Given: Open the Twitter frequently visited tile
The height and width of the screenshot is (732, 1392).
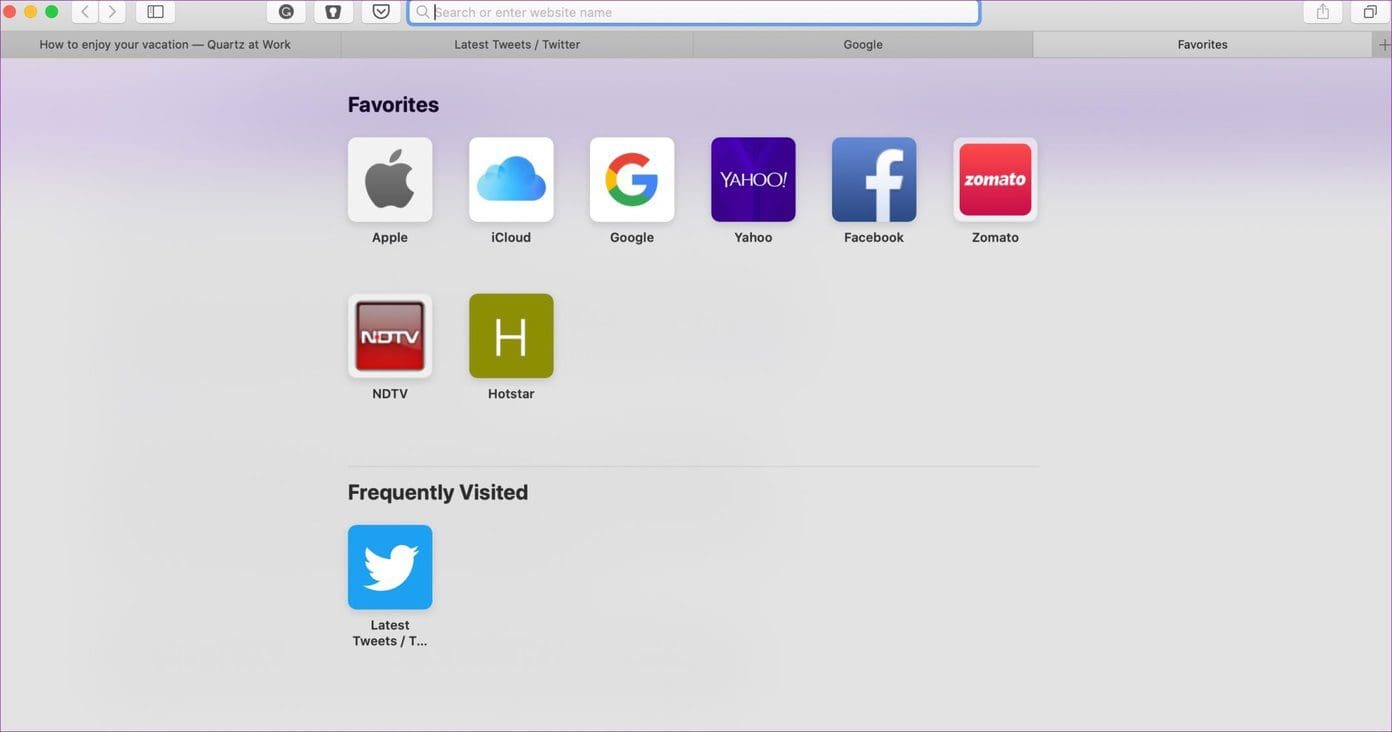Looking at the screenshot, I should coord(390,567).
